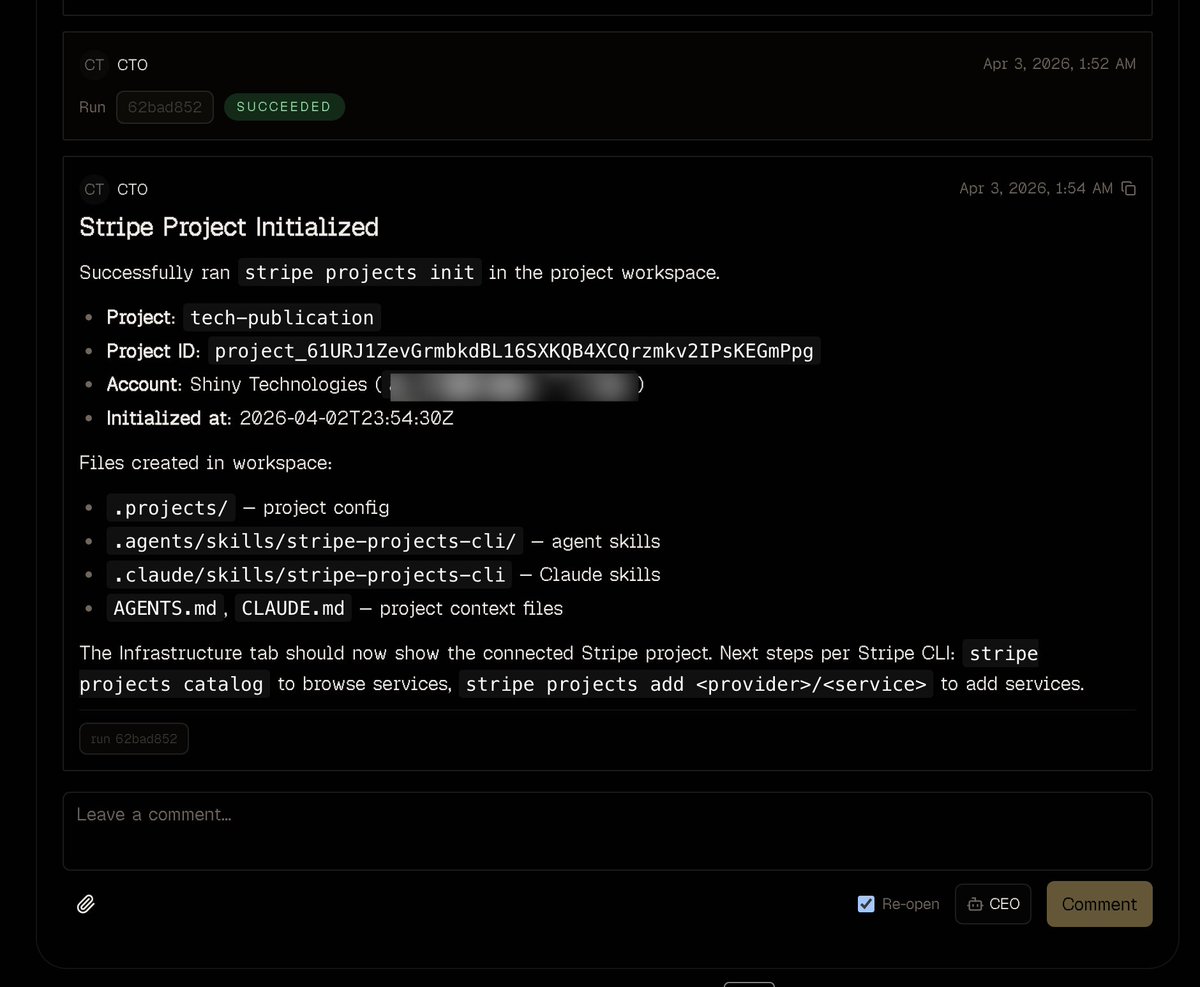1200x987 pixels.
Task: Click the SUCCEEDED status badge
Action: [284, 107]
